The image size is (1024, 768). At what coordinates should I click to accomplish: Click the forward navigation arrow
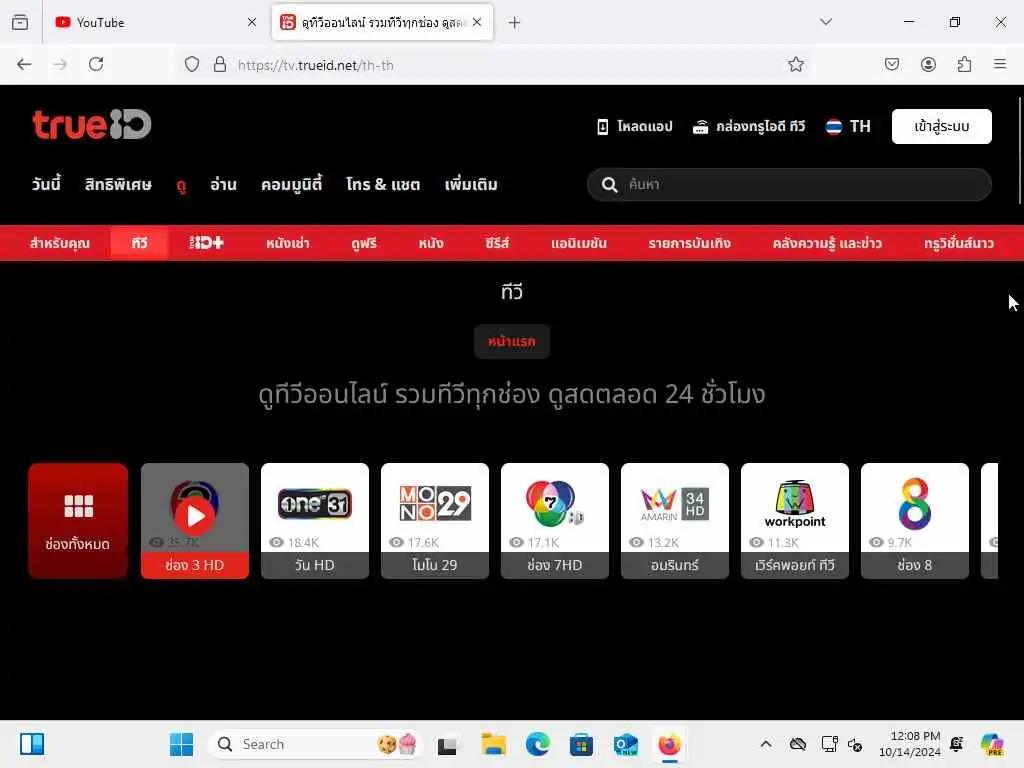60,64
